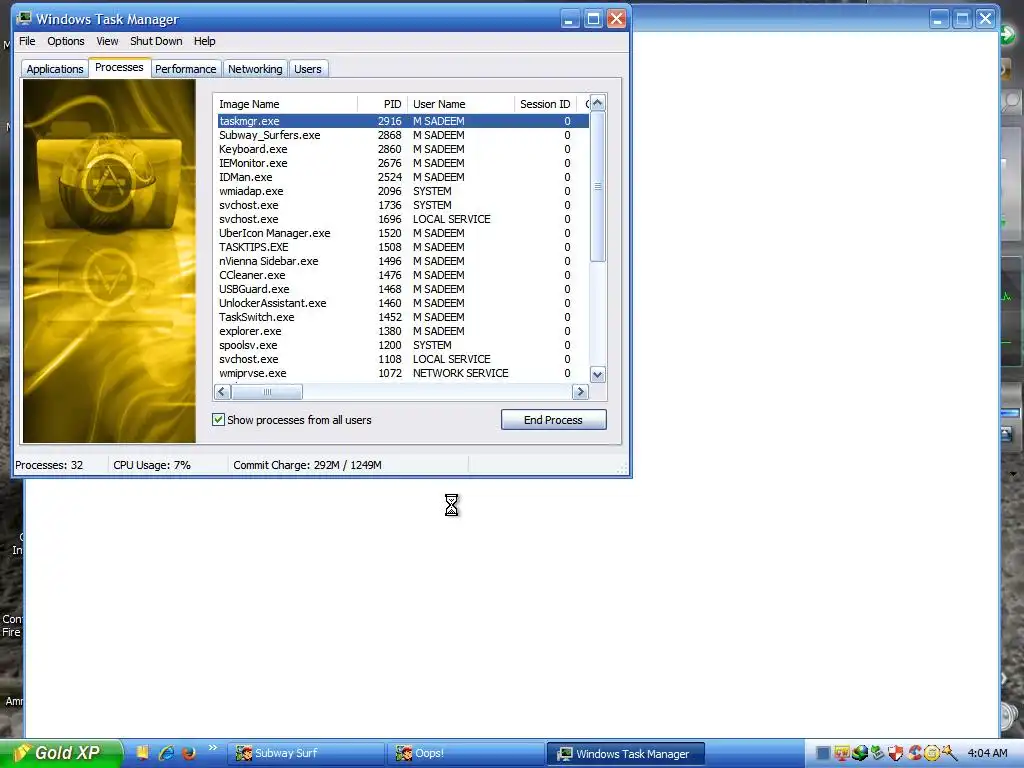
Task: Switch to the Users tab
Action: tap(308, 69)
